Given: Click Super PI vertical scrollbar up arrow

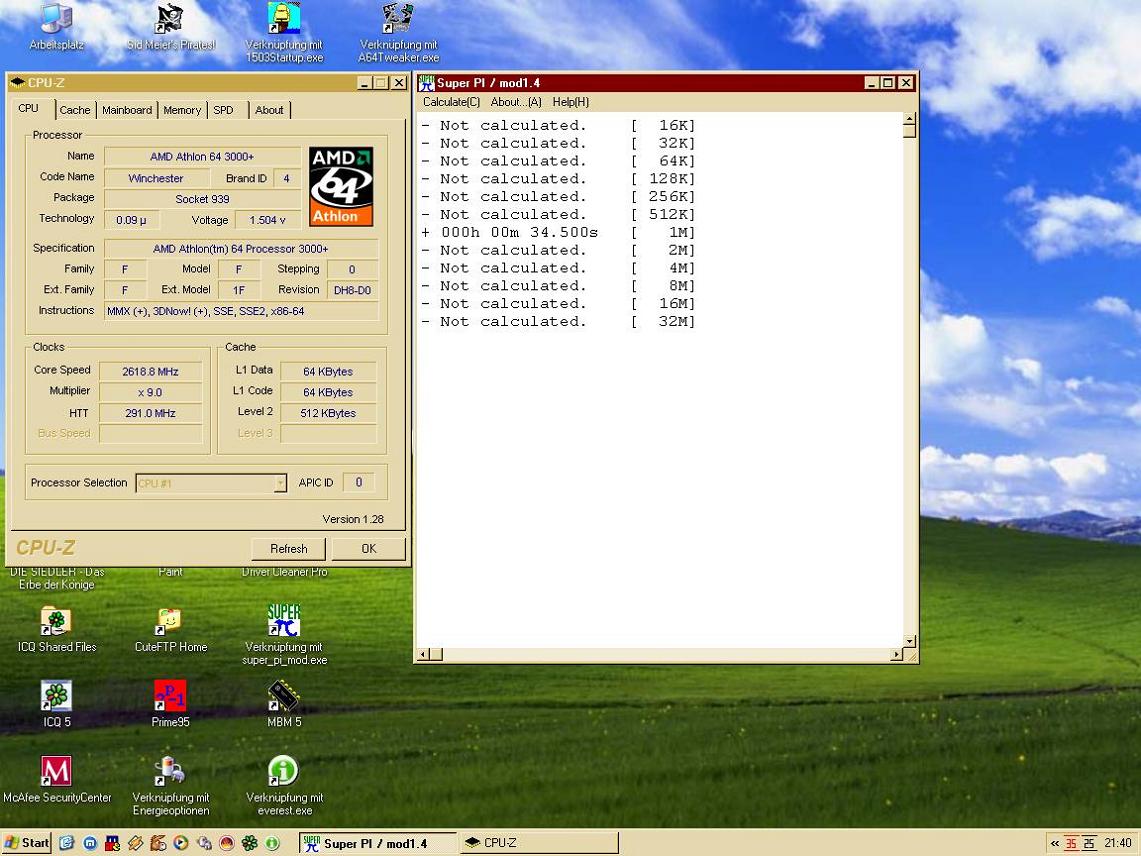Looking at the screenshot, I should [x=910, y=119].
